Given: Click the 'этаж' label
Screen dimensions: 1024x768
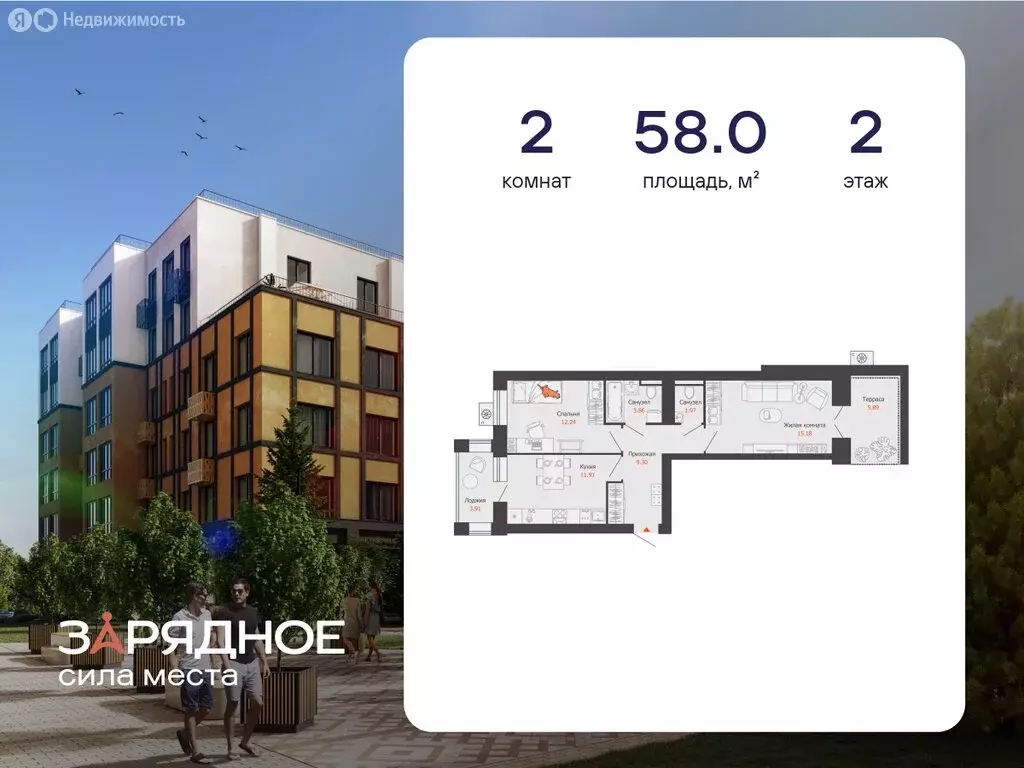Looking at the screenshot, I should (865, 181).
